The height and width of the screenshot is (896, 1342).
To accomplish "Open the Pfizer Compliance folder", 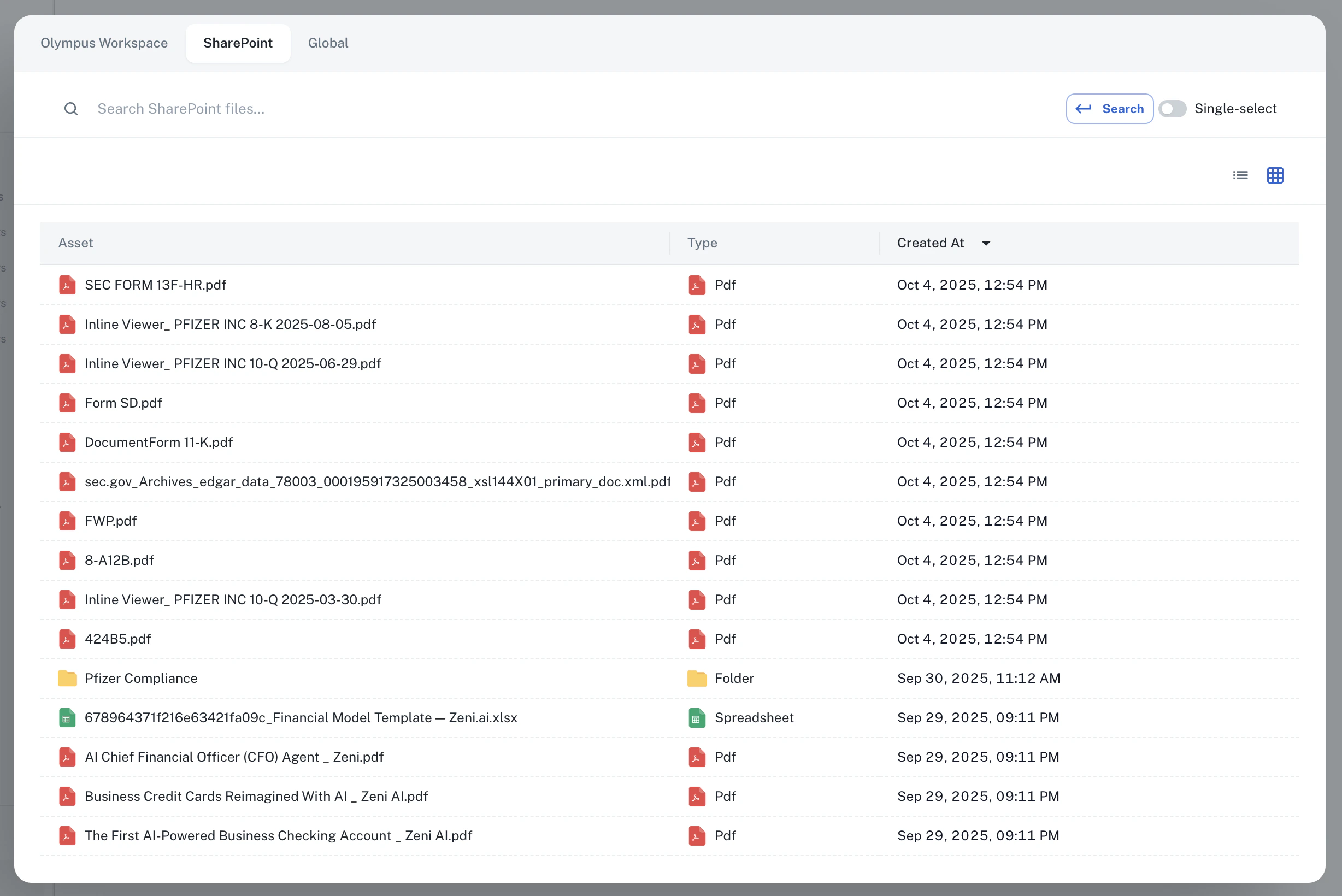I will coord(141,679).
